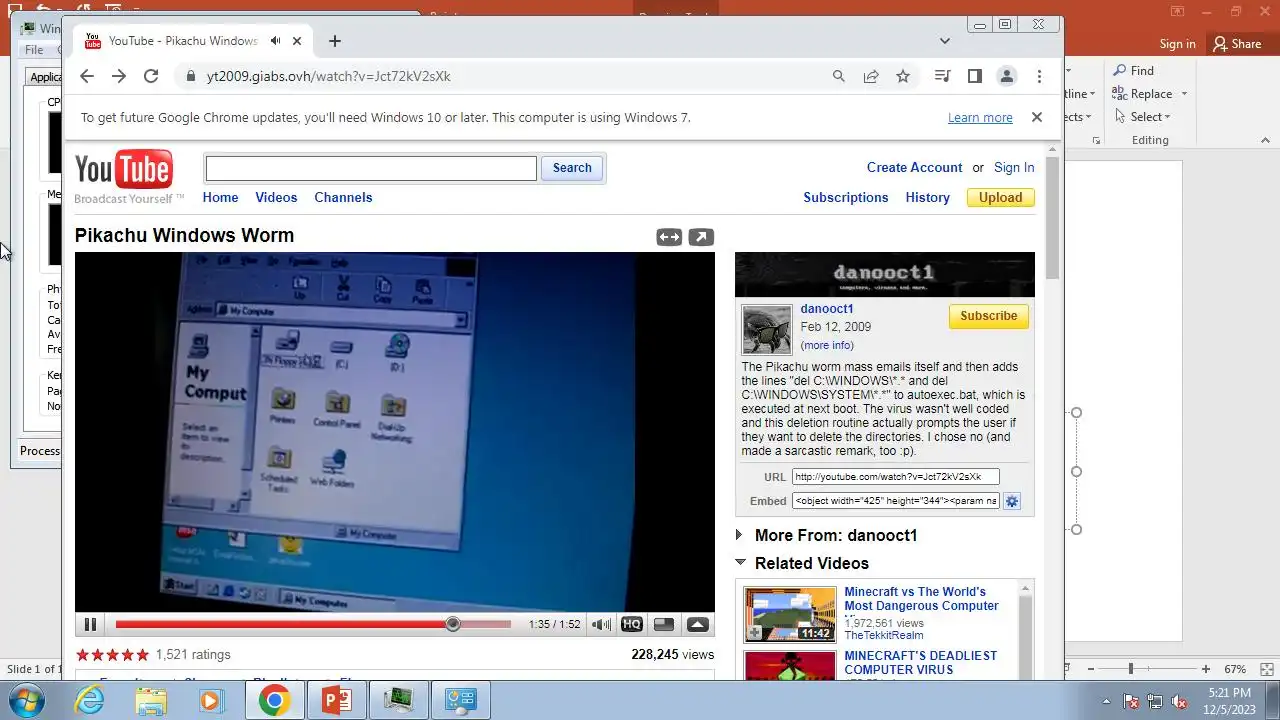
Task: Mute the tab audio speaker icon
Action: pyautogui.click(x=276, y=41)
